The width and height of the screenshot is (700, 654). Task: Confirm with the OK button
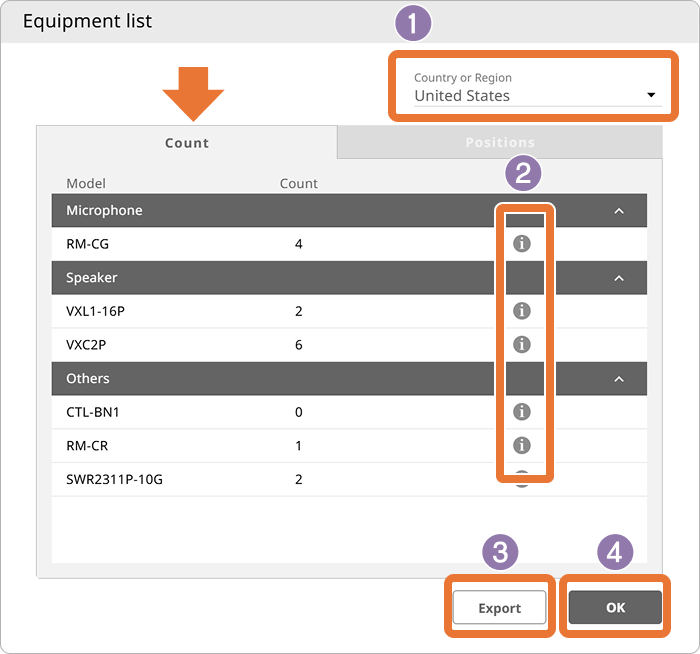[615, 607]
